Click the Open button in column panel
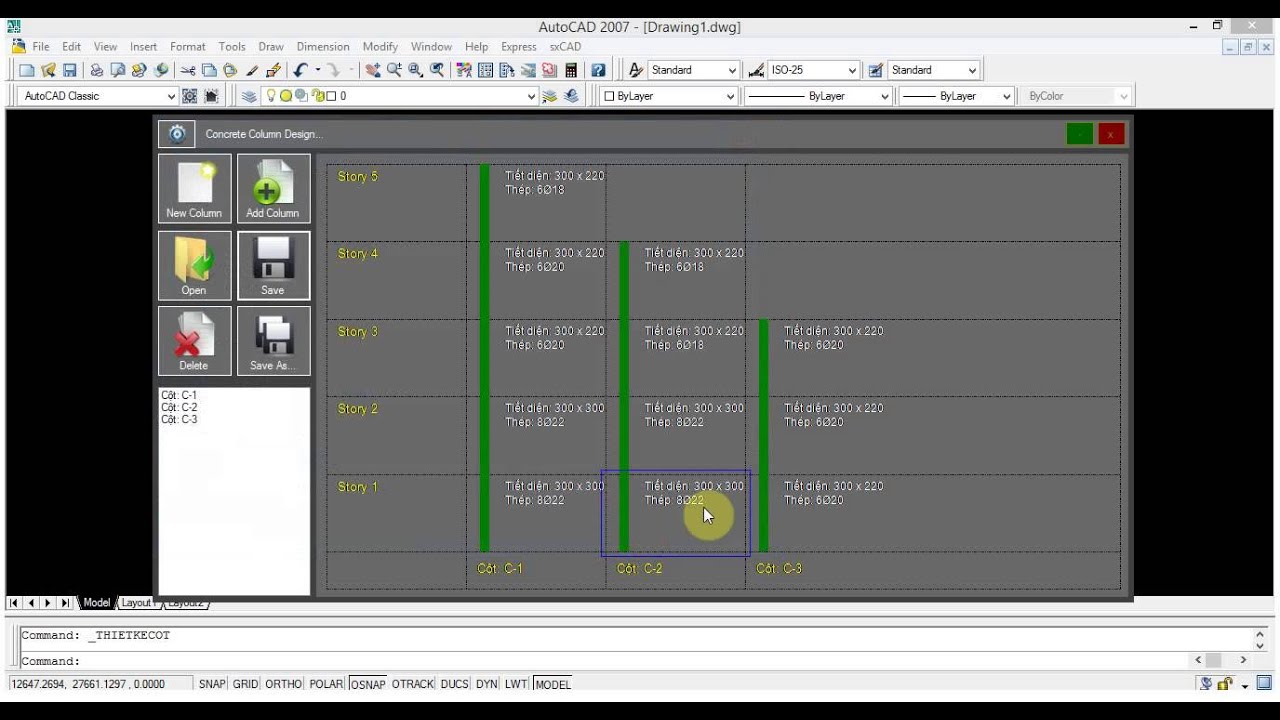1280x720 pixels. (x=194, y=265)
